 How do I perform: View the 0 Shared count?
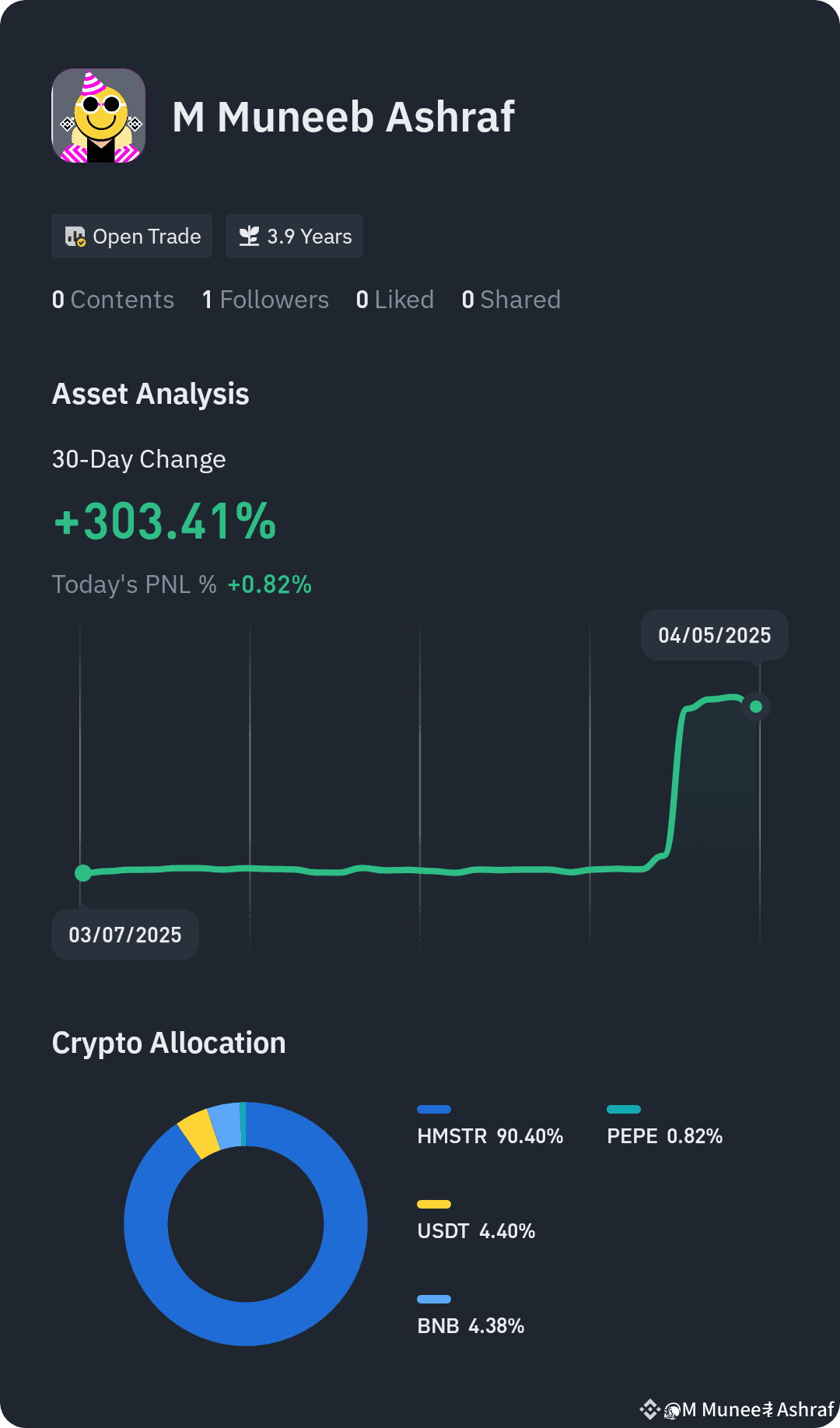(511, 300)
